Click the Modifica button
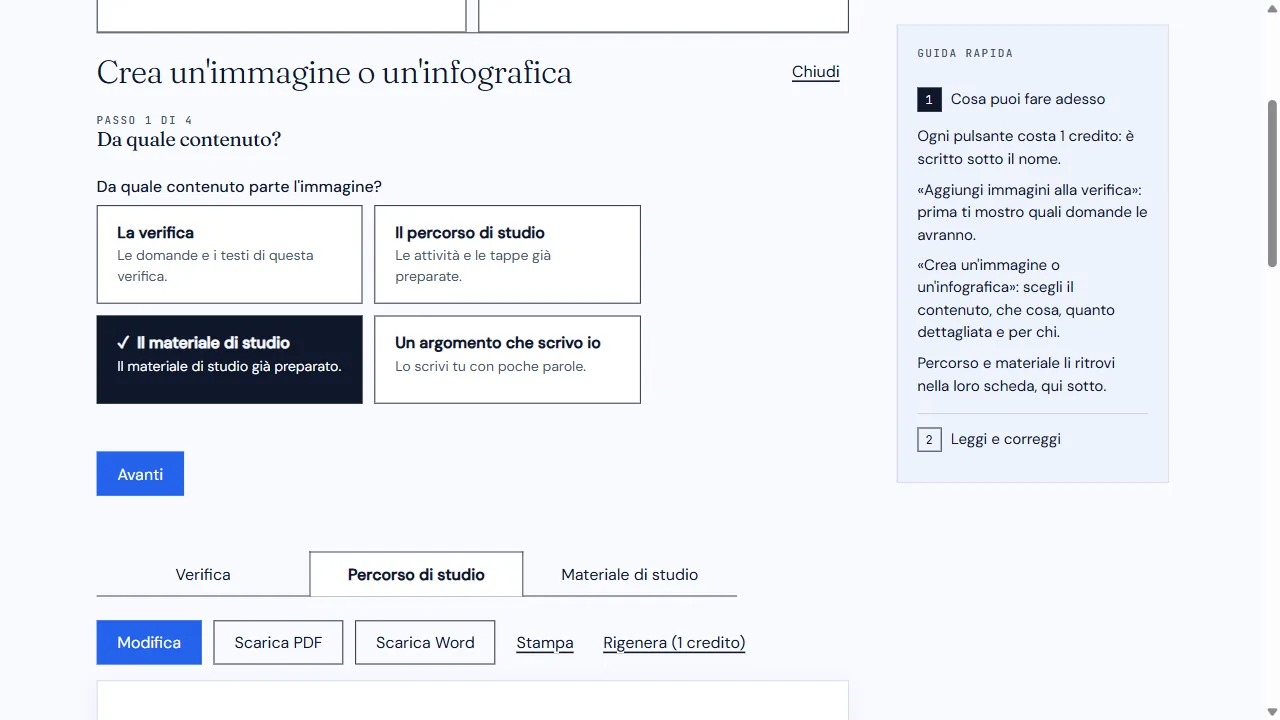Viewport: 1280px width, 720px height. click(x=149, y=642)
